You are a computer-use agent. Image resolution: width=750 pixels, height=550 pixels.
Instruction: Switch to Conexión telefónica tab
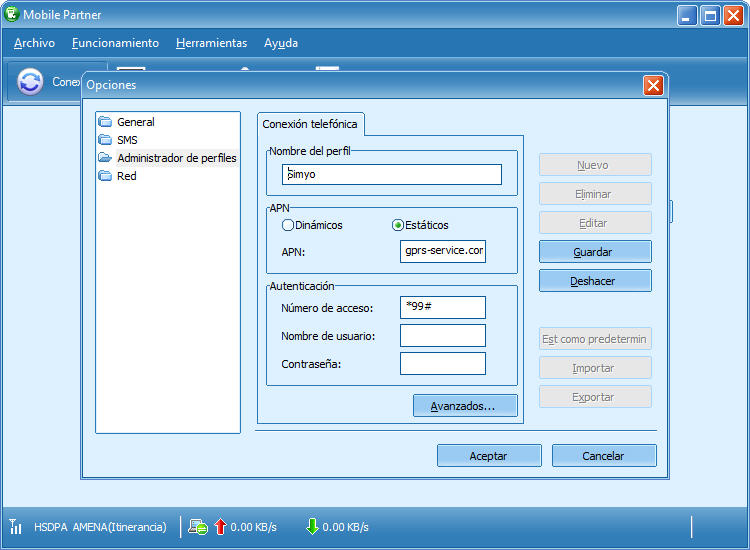(310, 124)
